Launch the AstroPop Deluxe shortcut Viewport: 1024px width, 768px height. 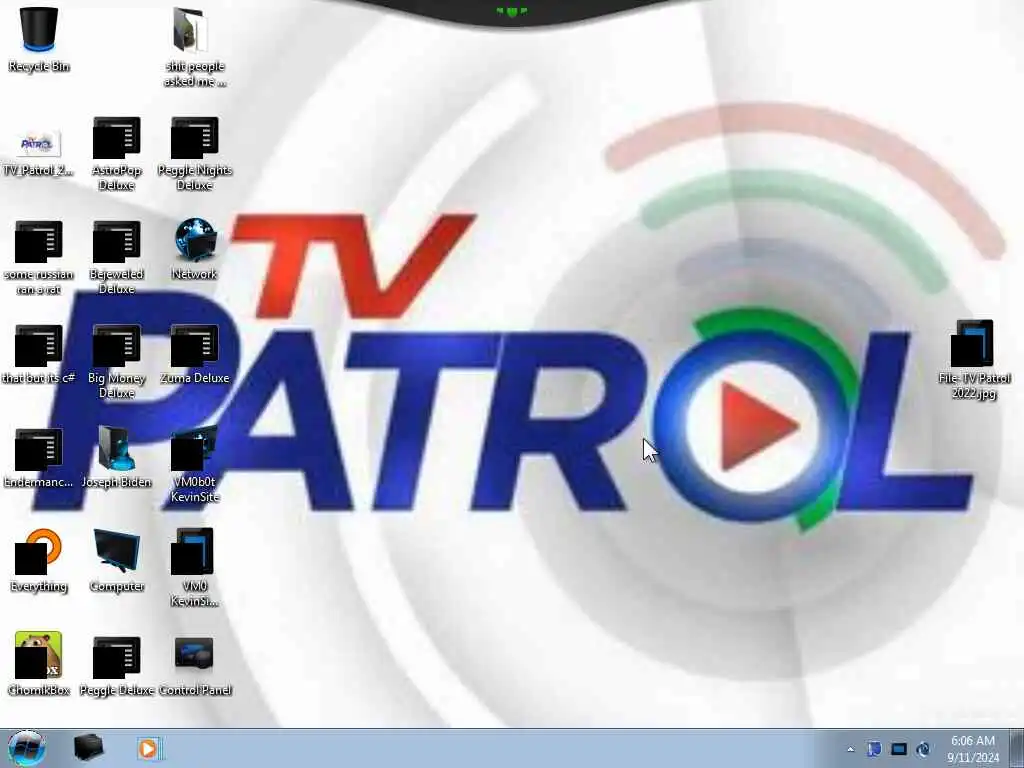[x=116, y=153]
